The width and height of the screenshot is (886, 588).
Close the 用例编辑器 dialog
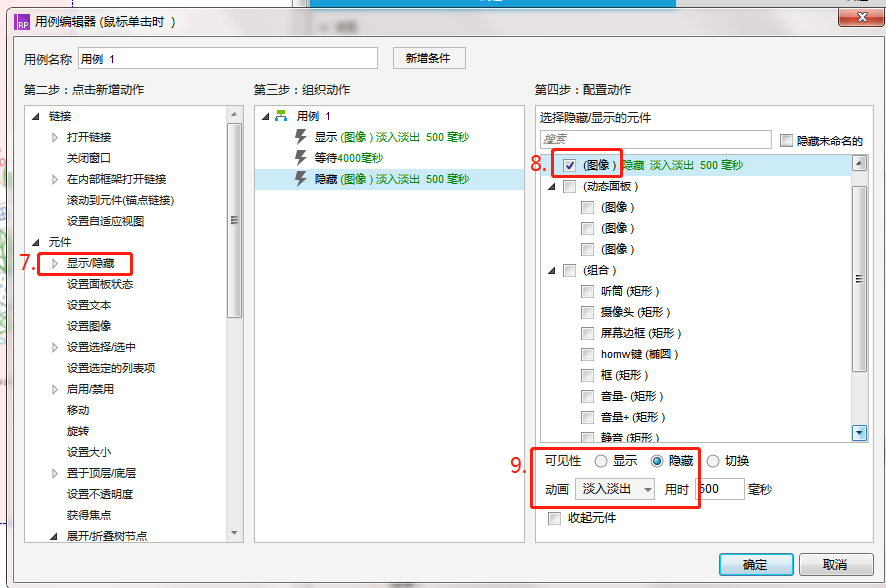(x=861, y=17)
